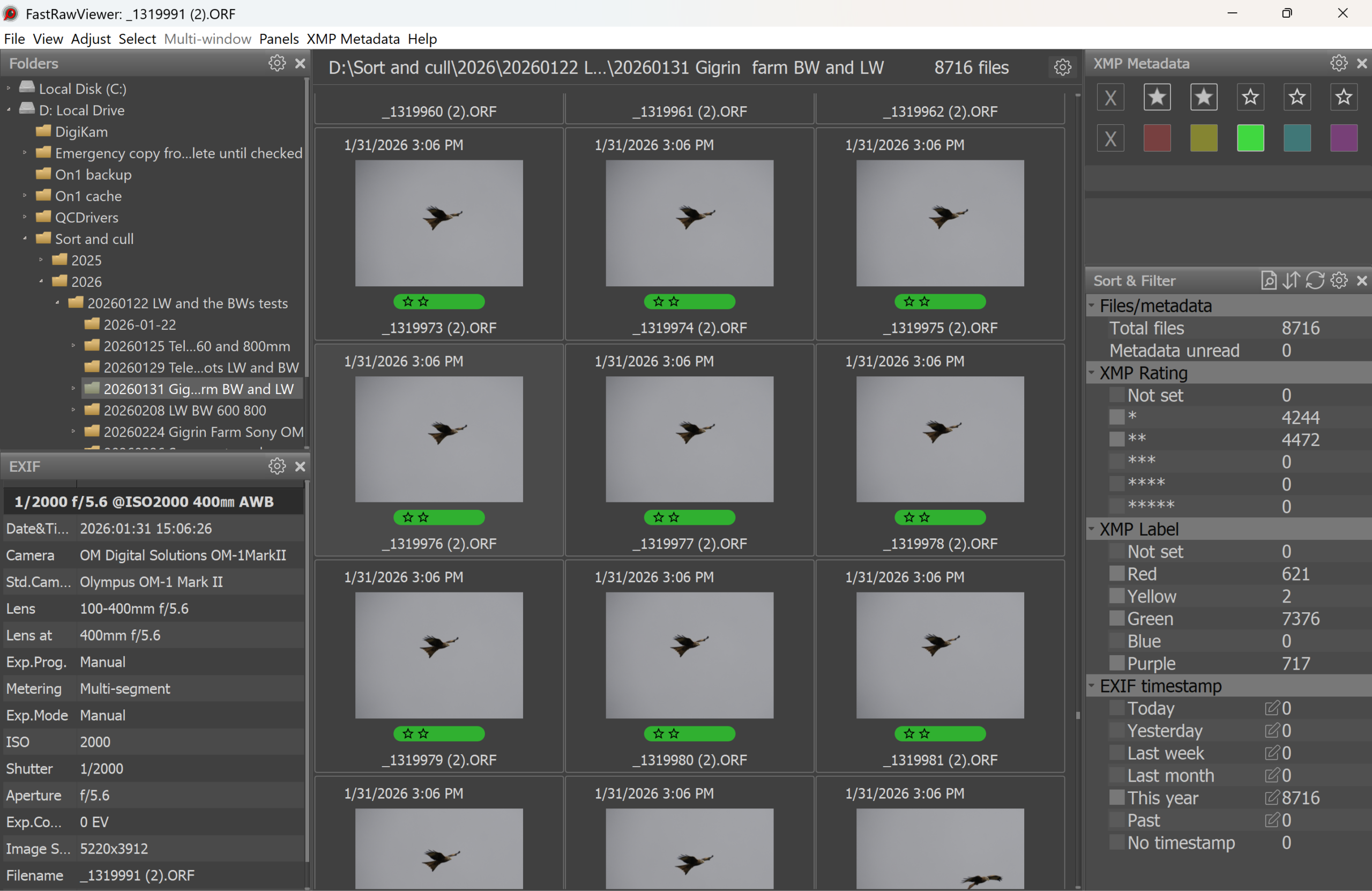Open the EXIF panel settings gear
The width and height of the screenshot is (1372, 891).
276,466
